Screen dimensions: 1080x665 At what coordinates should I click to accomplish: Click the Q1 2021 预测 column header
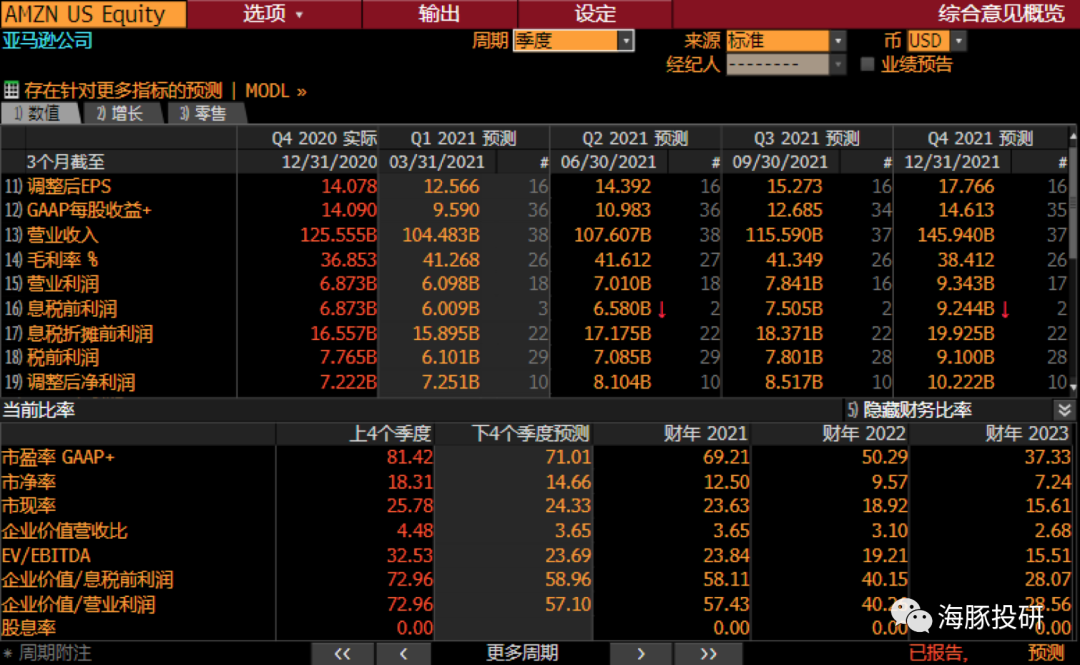point(464,138)
